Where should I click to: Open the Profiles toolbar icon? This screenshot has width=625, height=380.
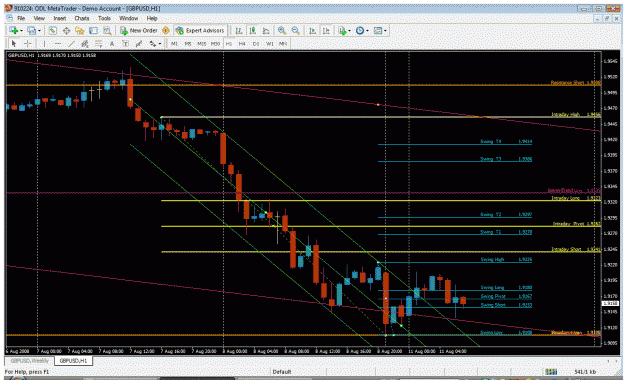pyautogui.click(x=31, y=31)
